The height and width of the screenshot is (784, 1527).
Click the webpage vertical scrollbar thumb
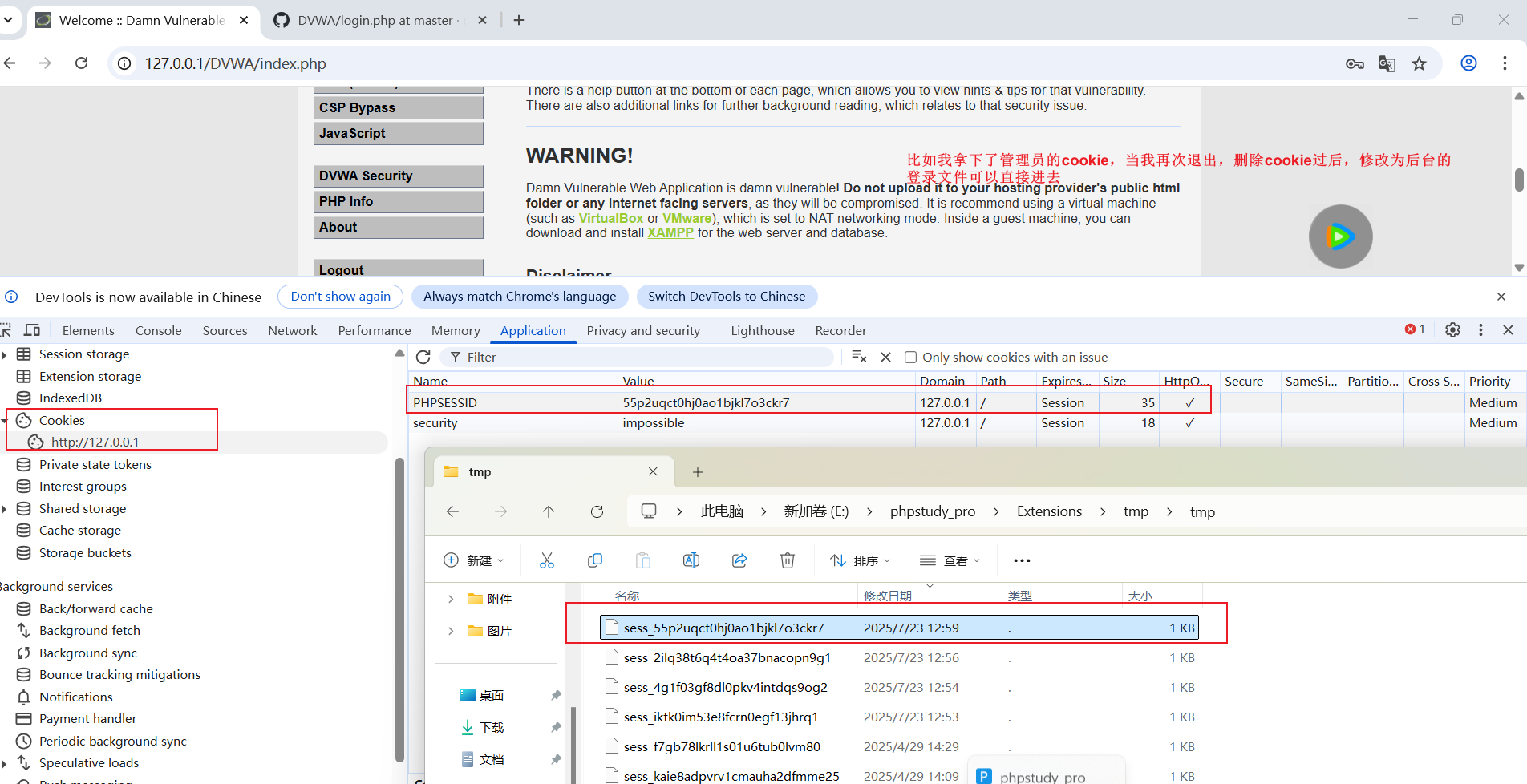pos(1519,180)
